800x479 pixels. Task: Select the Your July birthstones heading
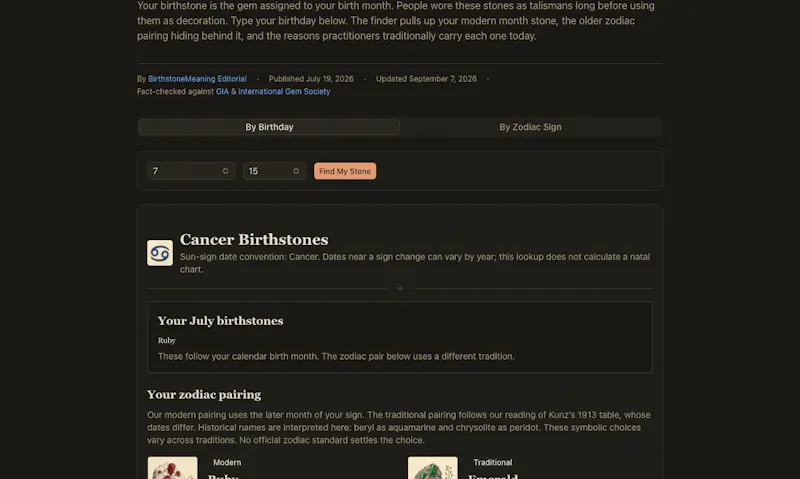pyautogui.click(x=220, y=321)
